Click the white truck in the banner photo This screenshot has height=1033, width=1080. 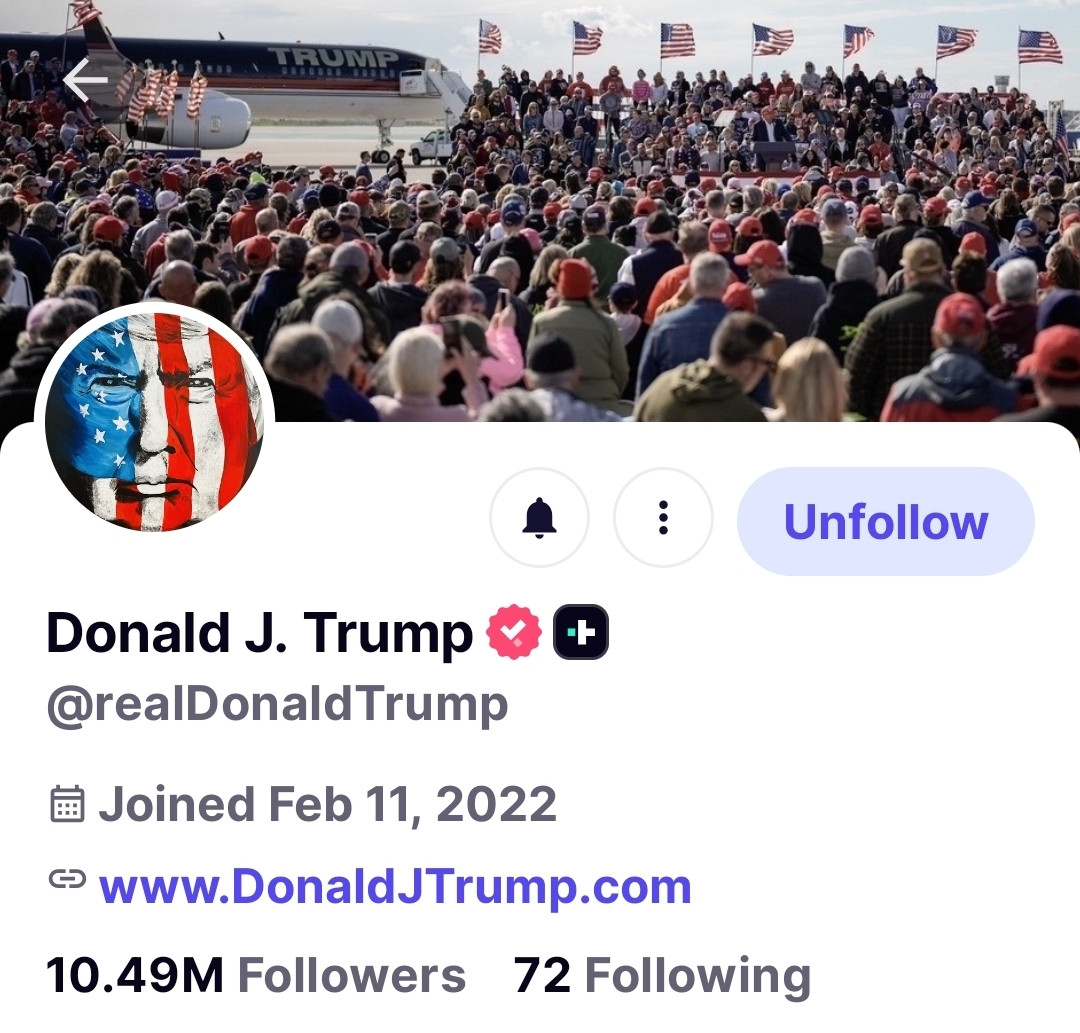point(432,147)
